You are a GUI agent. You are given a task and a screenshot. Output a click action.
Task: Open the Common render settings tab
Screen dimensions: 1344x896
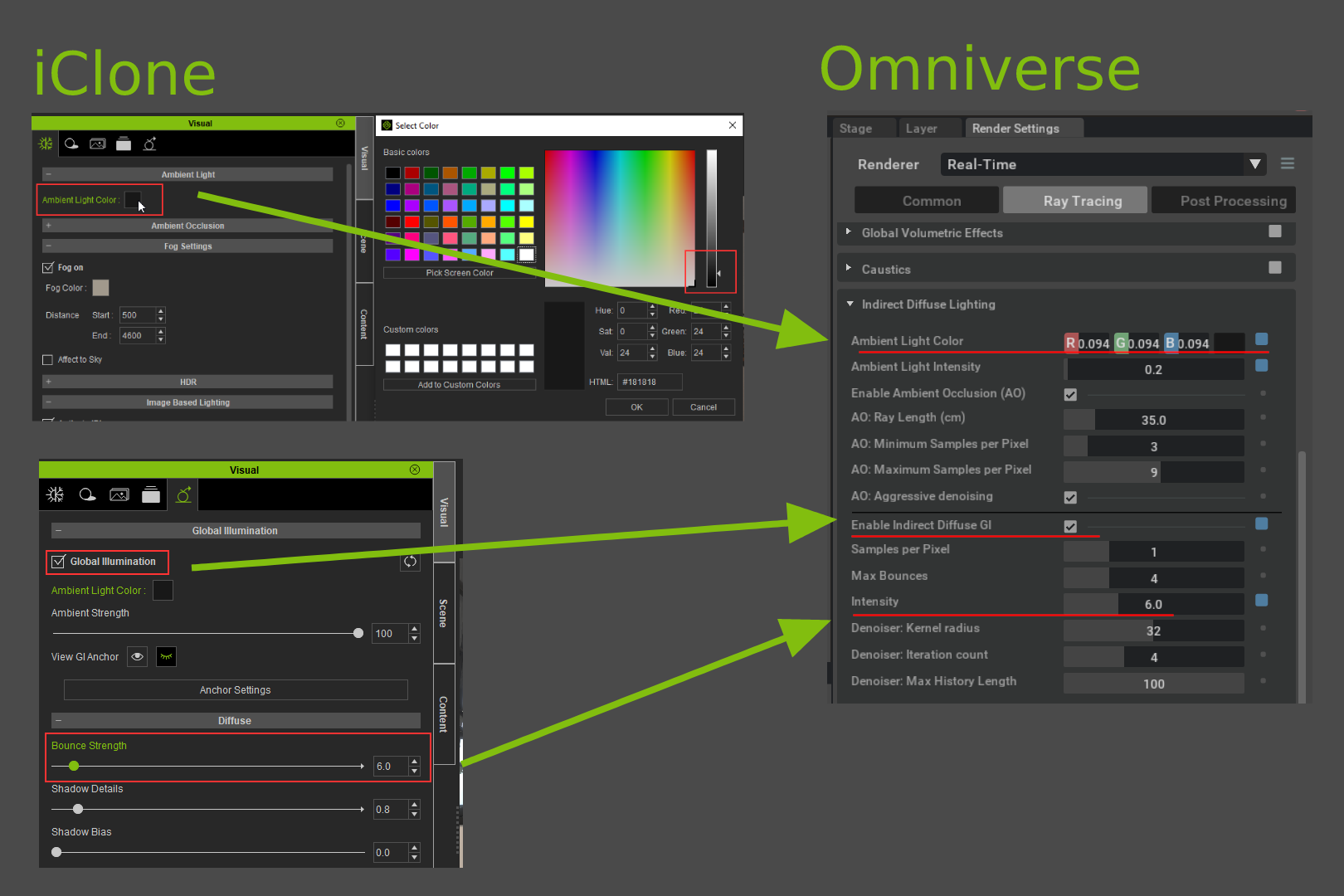[x=927, y=200]
